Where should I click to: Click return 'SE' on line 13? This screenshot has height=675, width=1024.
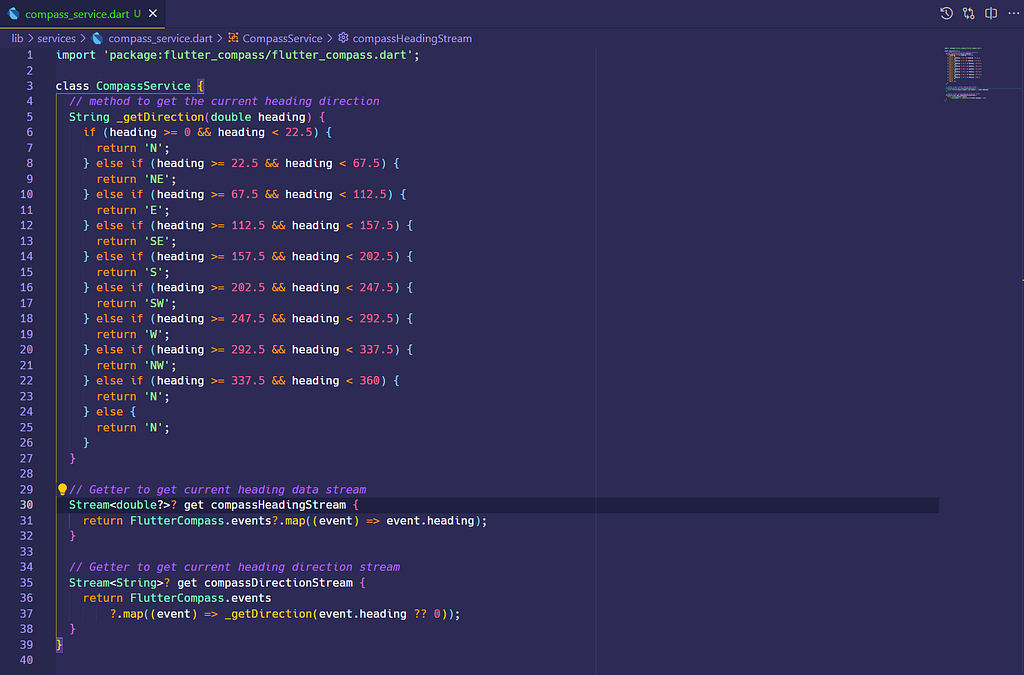coord(136,241)
